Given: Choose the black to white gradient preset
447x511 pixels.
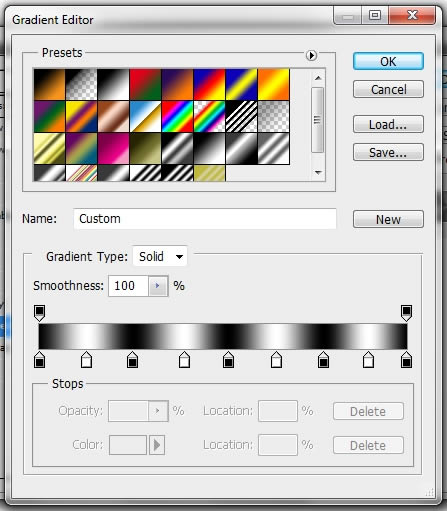Looking at the screenshot, I should point(113,85).
